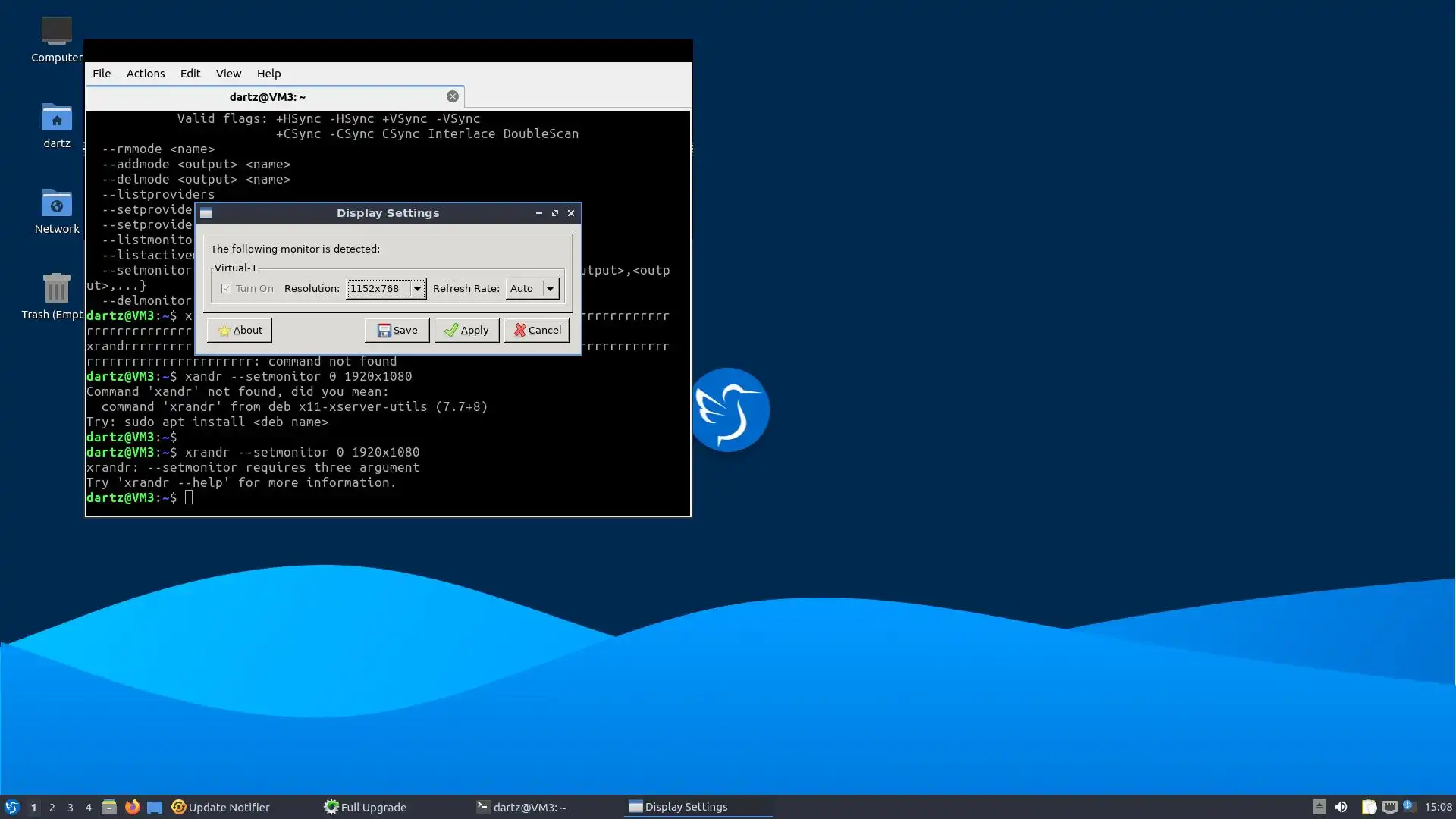Switch to workspace 3 in pager
Image resolution: width=1456 pixels, height=819 pixels.
pos(70,808)
